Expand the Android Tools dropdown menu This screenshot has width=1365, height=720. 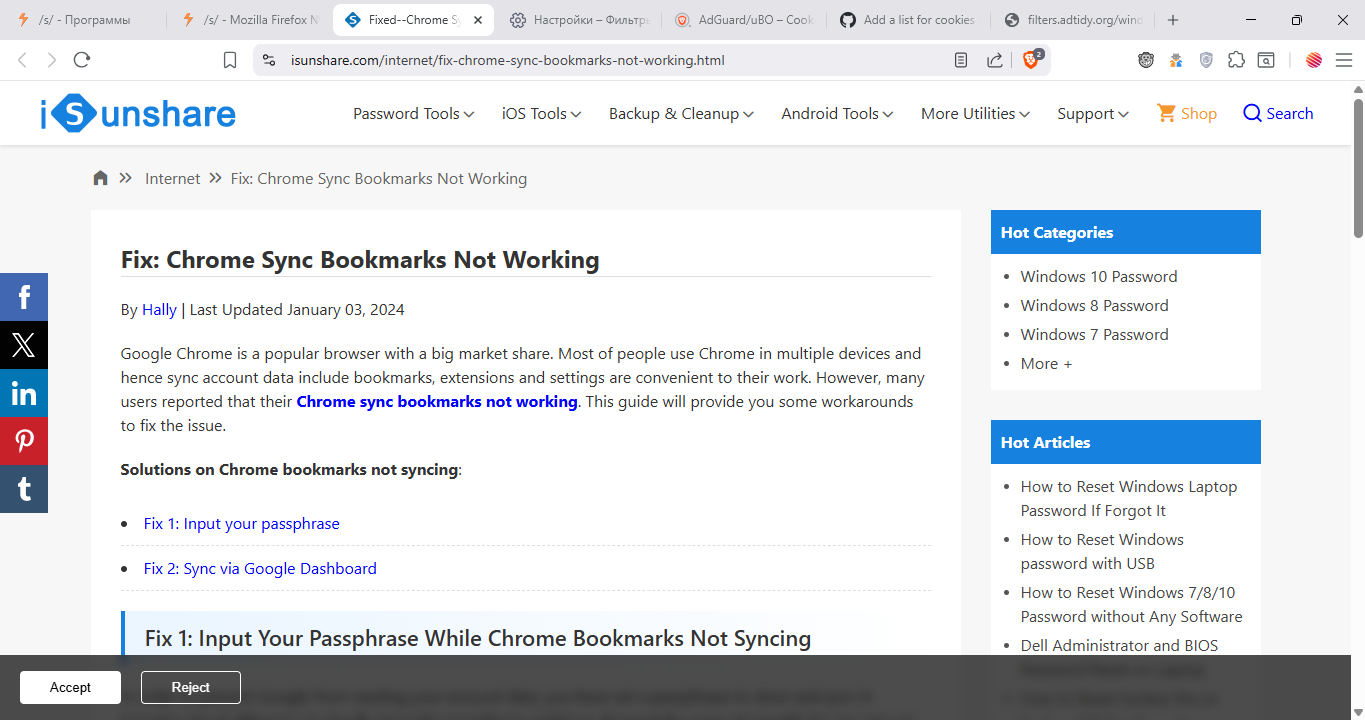coord(837,114)
